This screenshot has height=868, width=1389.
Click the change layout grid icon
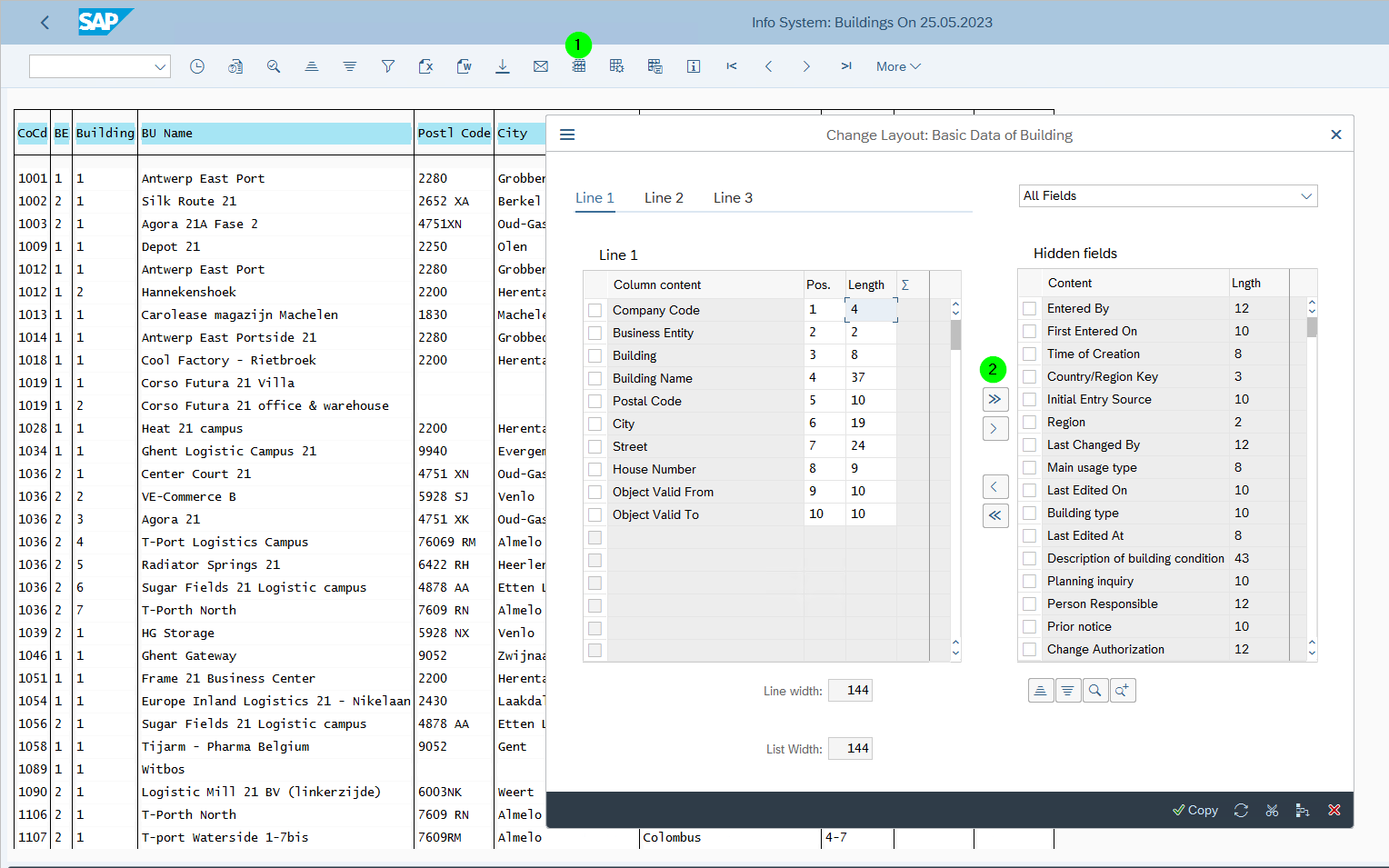579,66
